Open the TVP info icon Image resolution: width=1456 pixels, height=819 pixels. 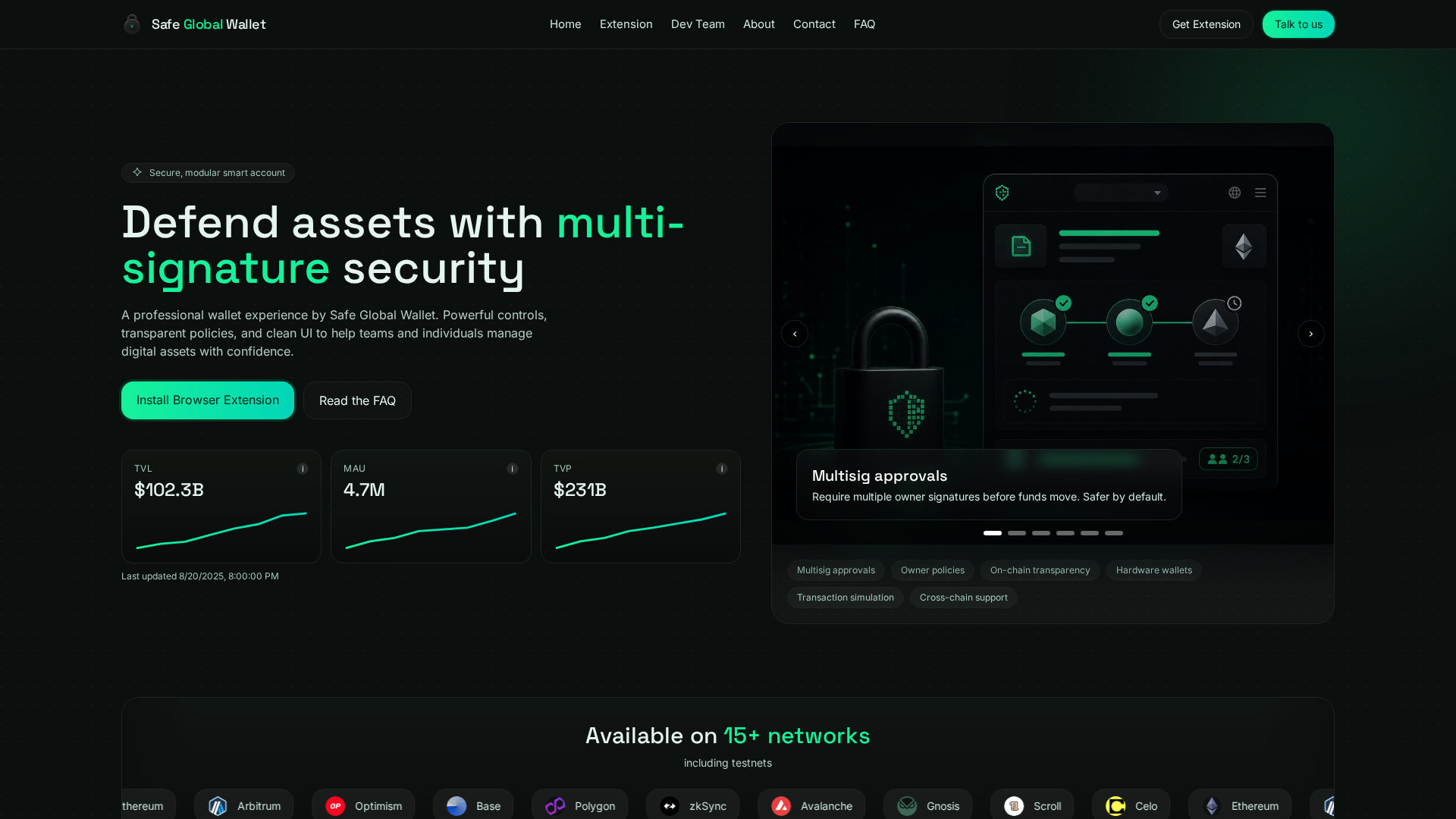722,469
